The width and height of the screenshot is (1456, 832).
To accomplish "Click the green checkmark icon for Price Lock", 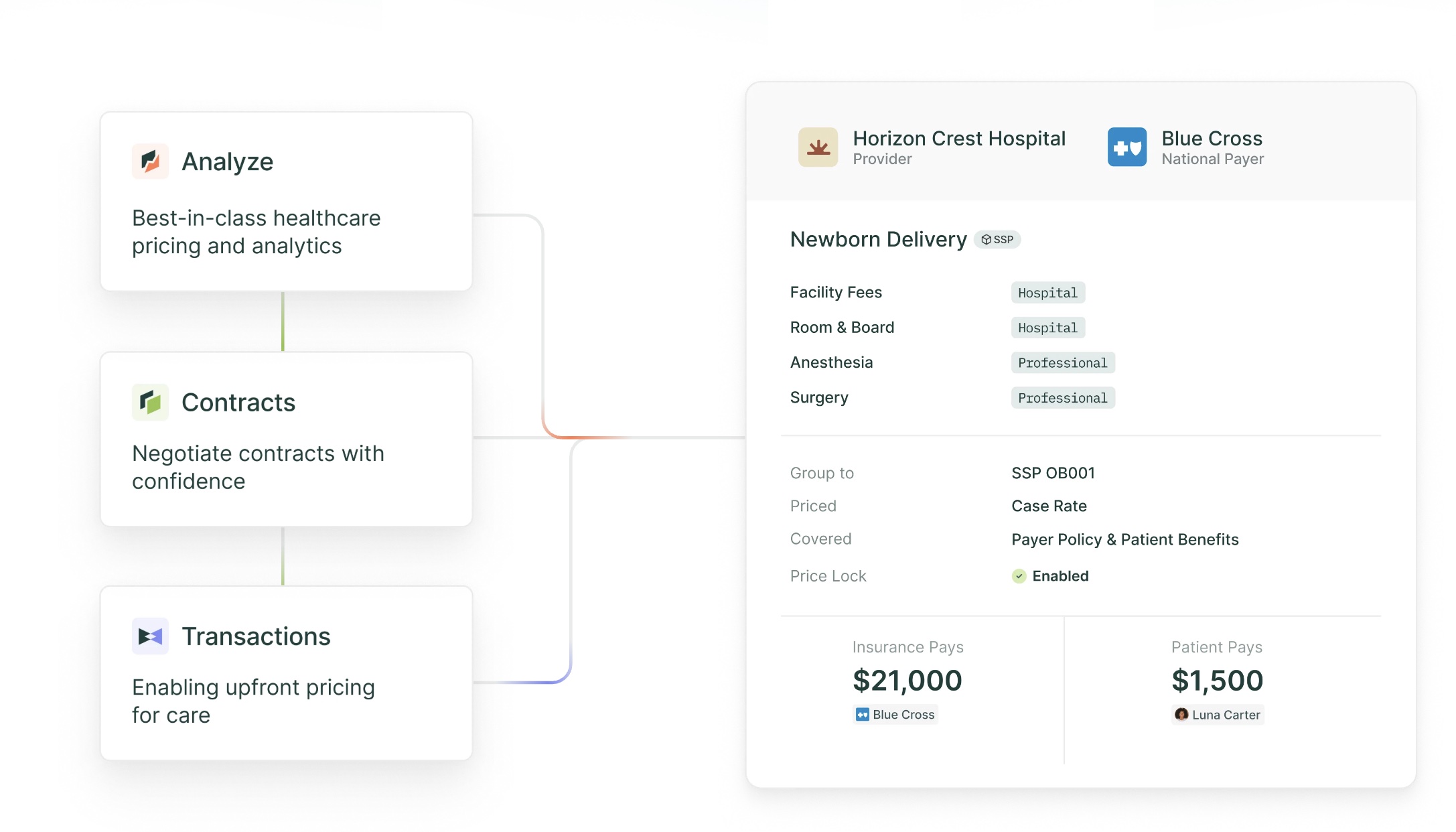I will (x=1019, y=575).
